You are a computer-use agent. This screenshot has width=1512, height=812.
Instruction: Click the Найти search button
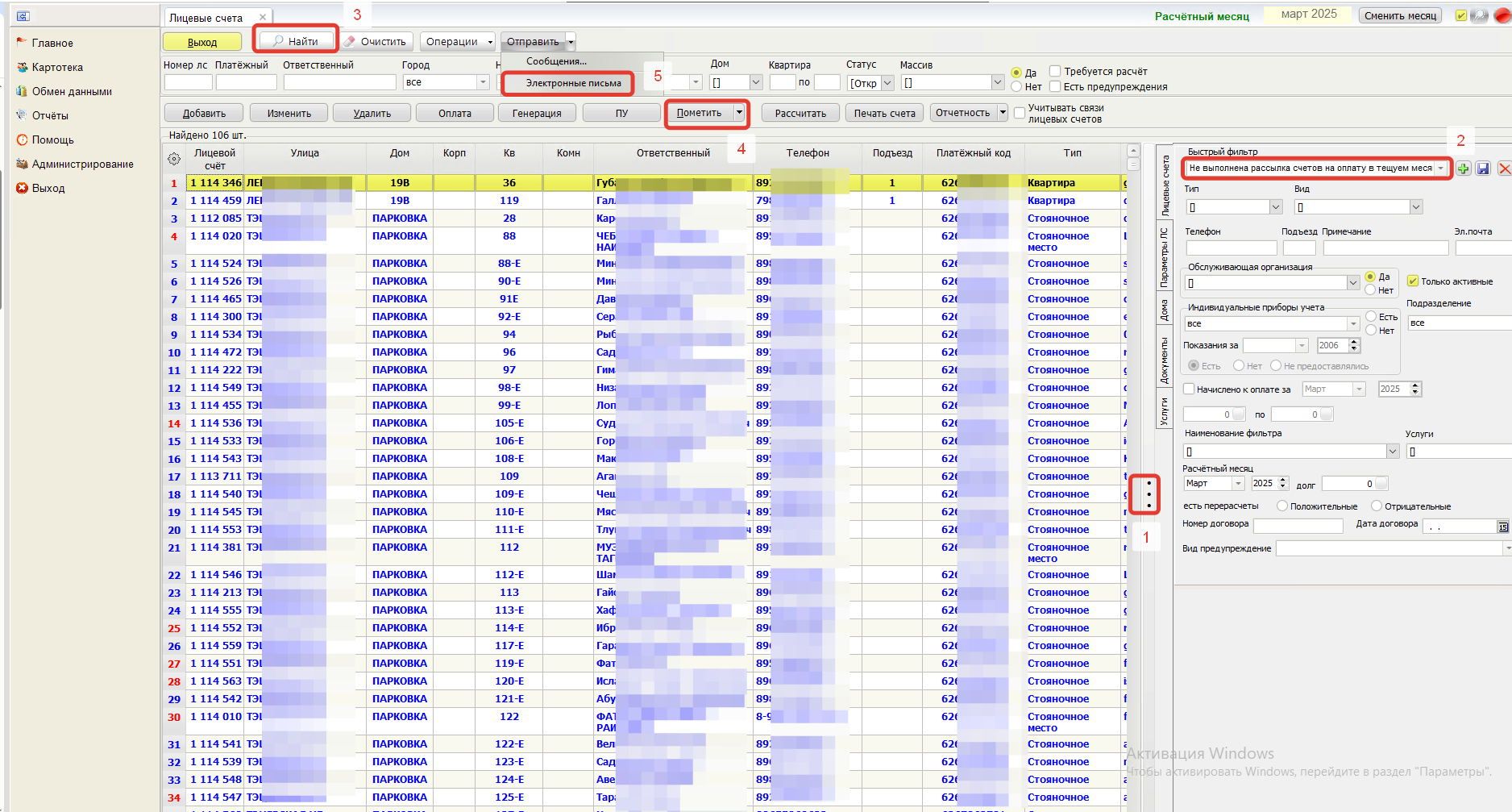click(x=296, y=41)
